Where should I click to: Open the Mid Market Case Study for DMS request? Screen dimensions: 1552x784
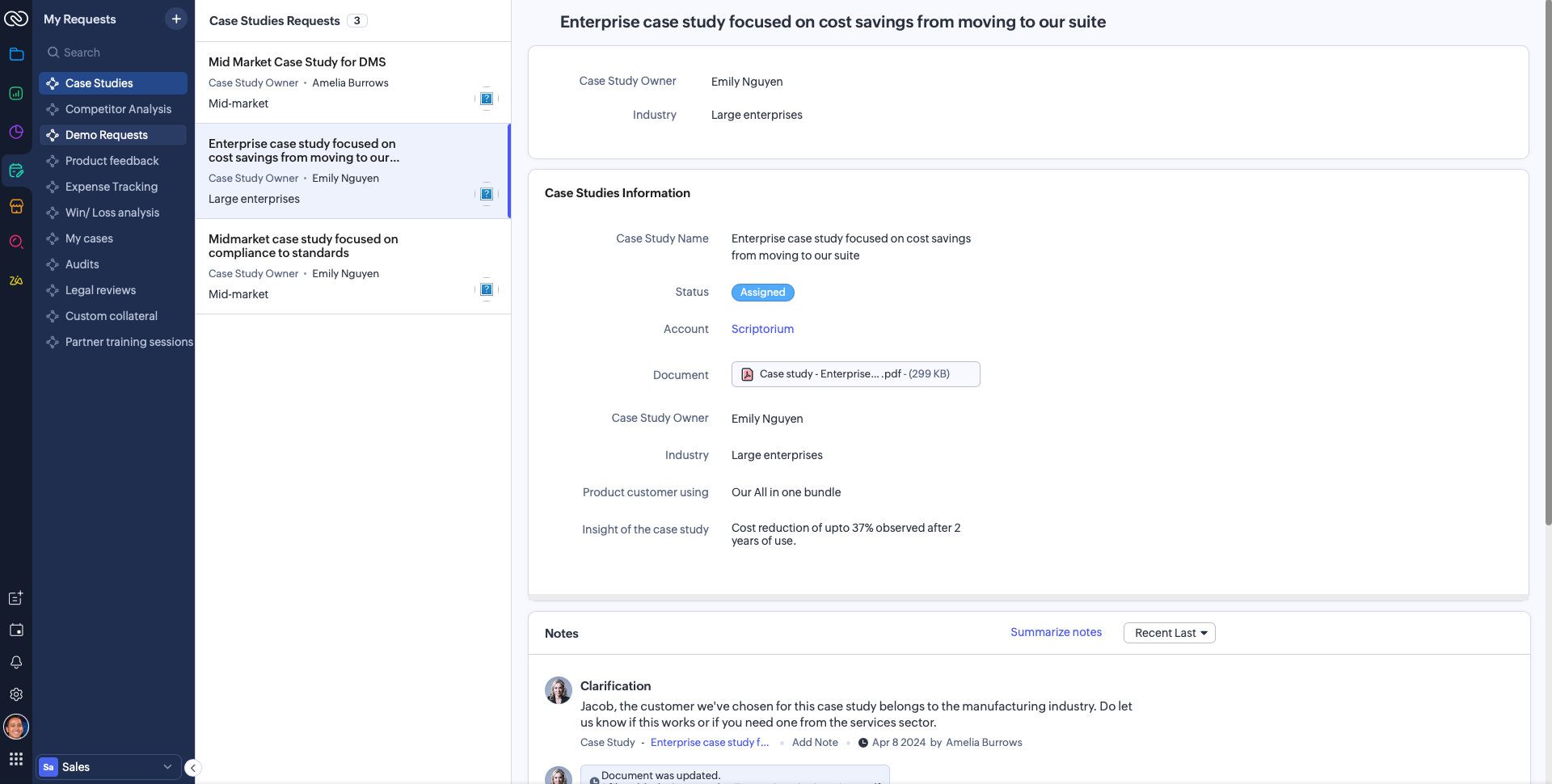352,82
